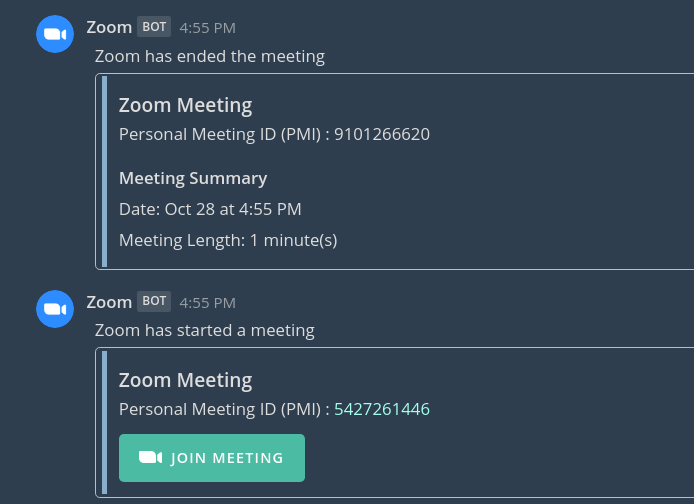Click the 'Zoom has ended the meeting' text
694x504 pixels.
[210, 57]
